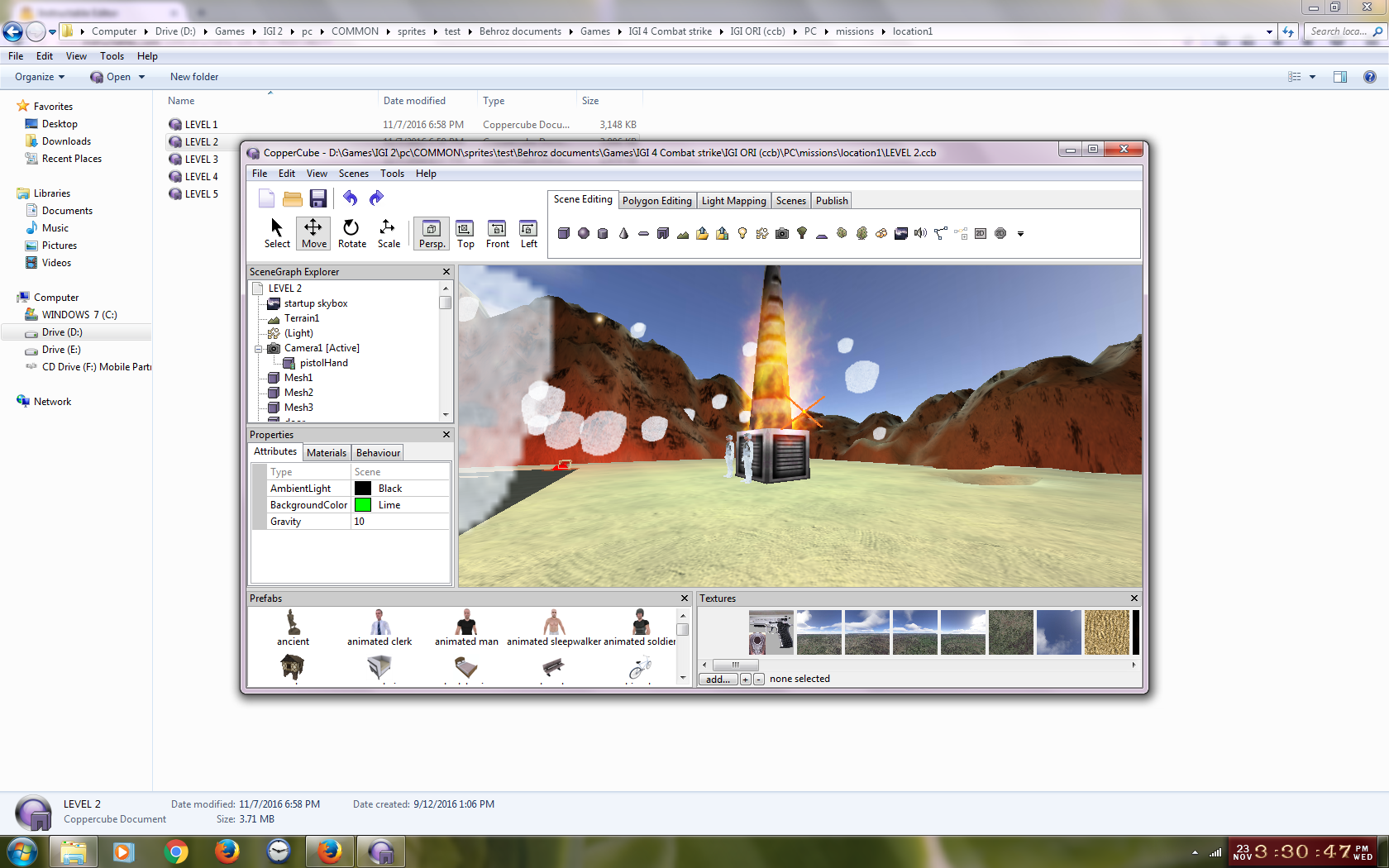1389x868 pixels.
Task: Switch to the Publish tab
Action: (832, 201)
